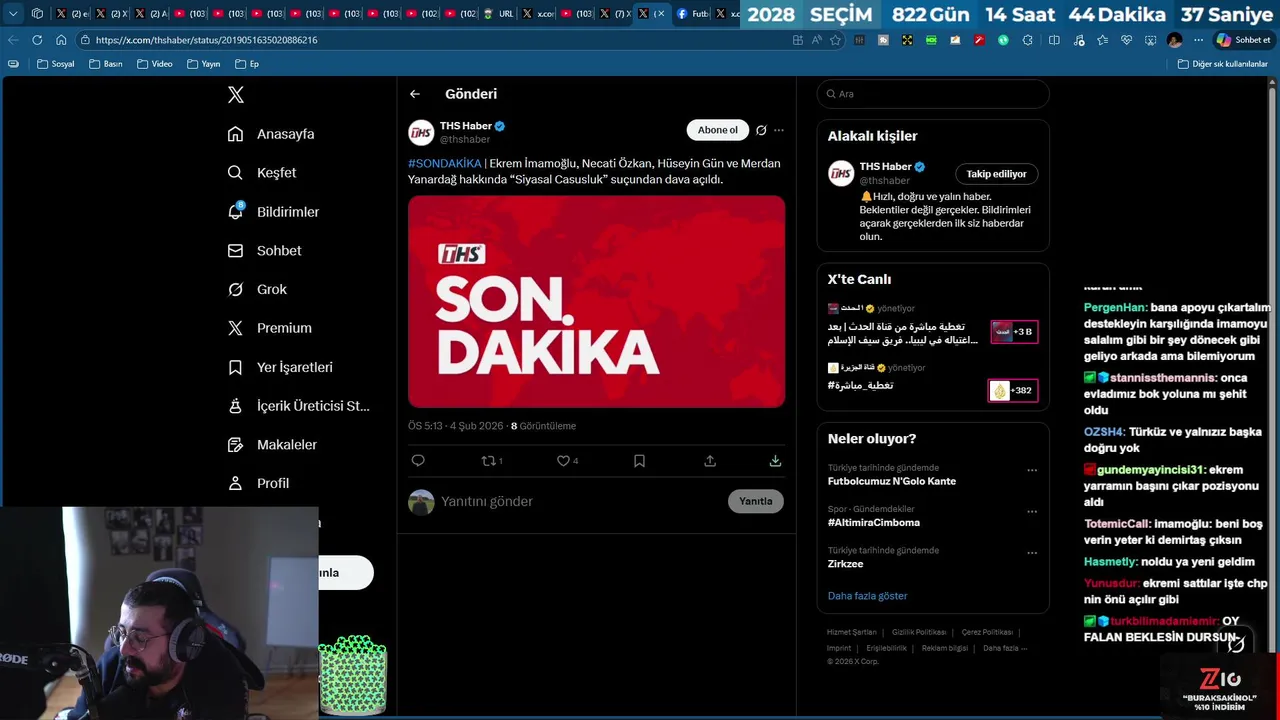Open trend Futbolcumuz N'Golo Kante
Viewport: 1280px width, 720px height.
[x=891, y=481]
